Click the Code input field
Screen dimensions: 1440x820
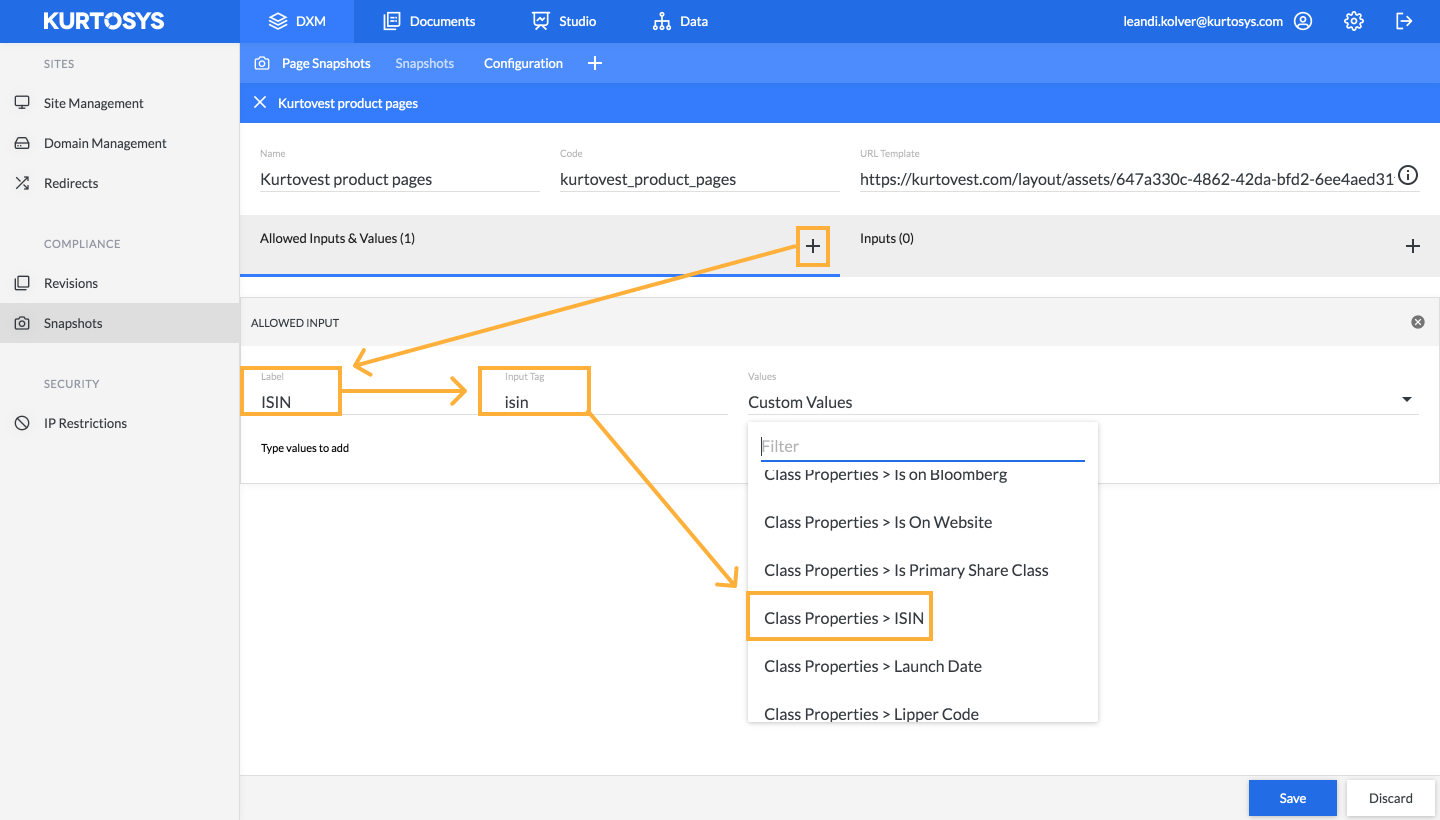click(x=700, y=179)
